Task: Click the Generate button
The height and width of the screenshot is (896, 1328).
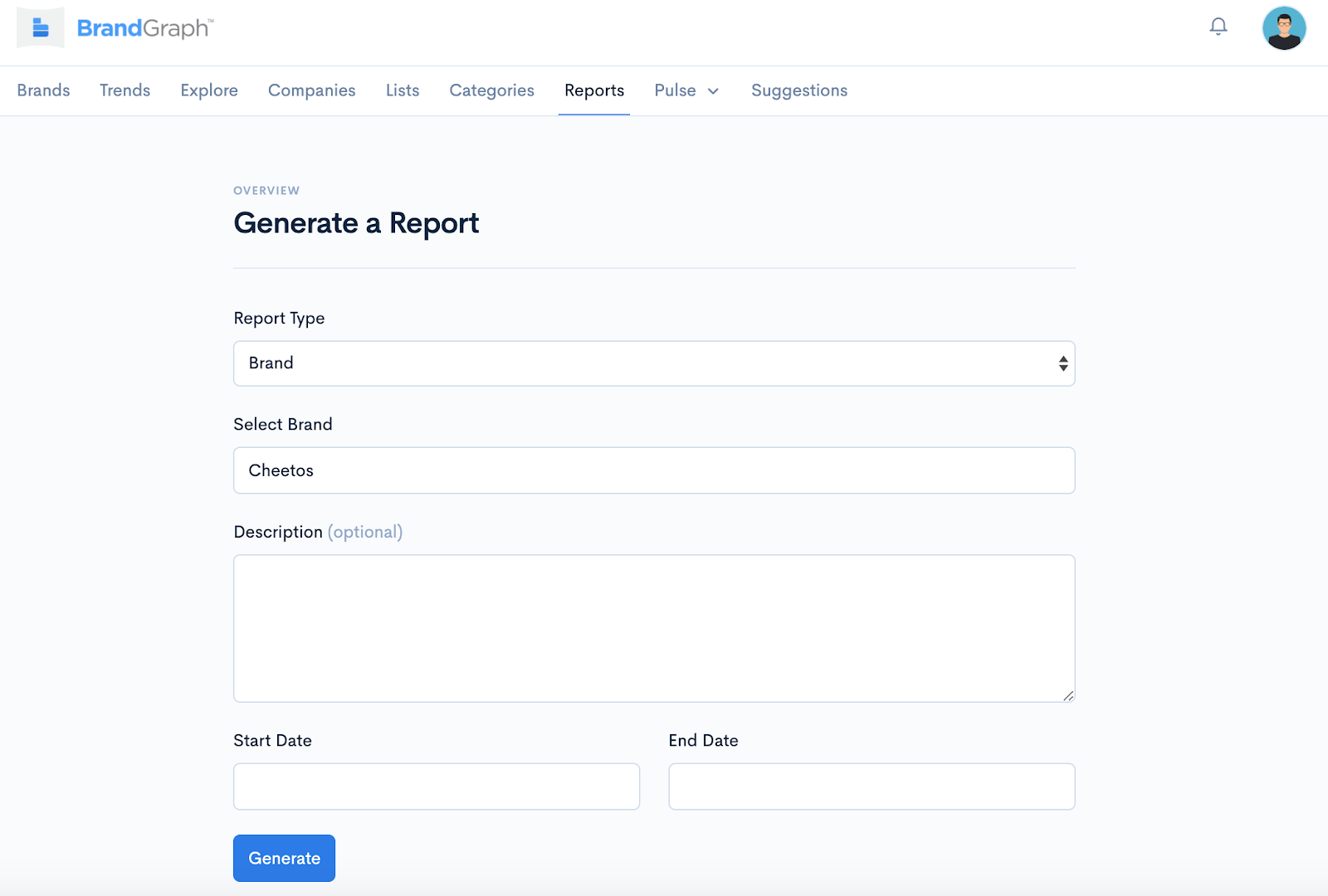Action: (x=284, y=858)
